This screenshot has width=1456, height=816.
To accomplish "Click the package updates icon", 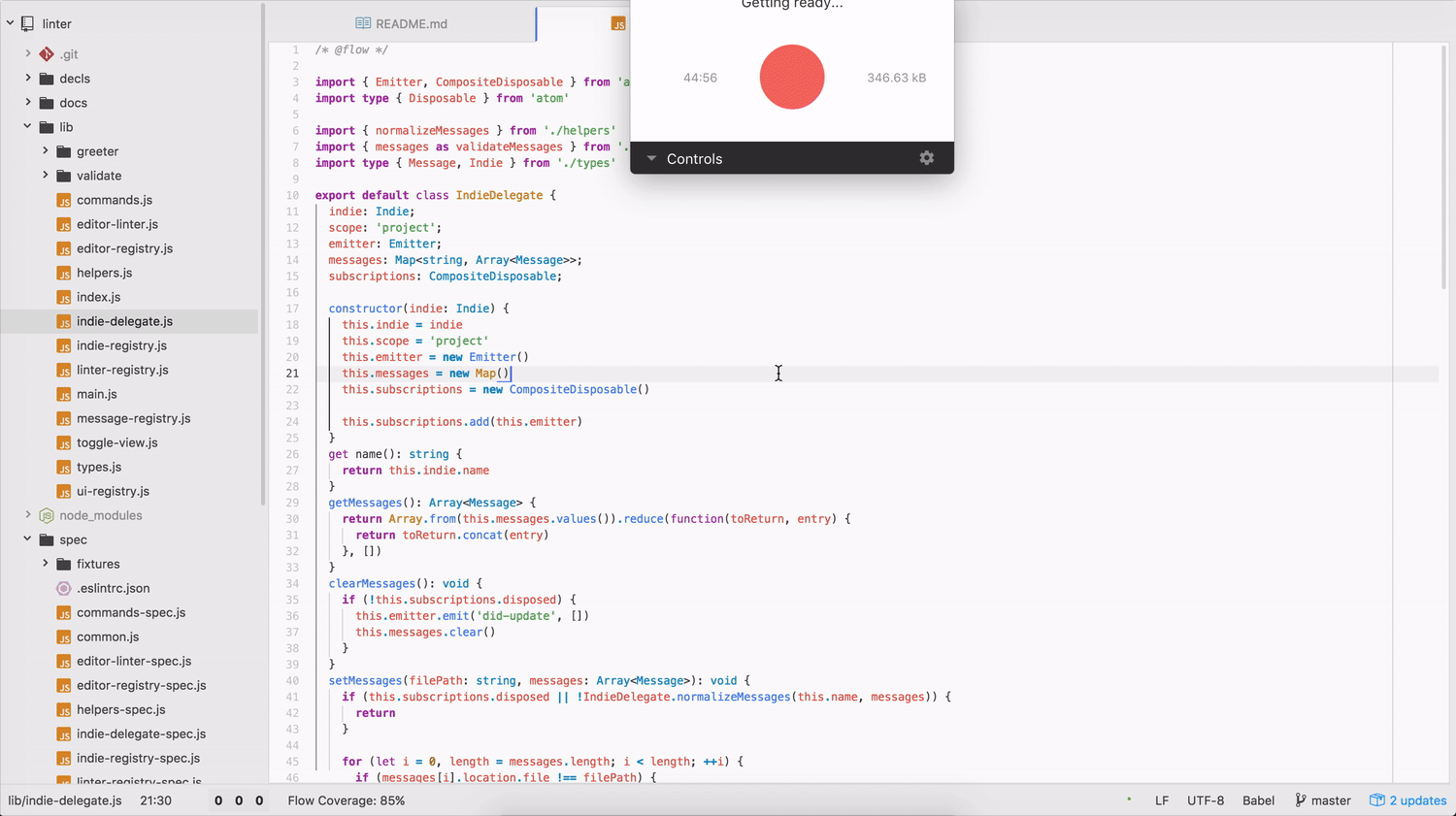I will tap(1377, 800).
